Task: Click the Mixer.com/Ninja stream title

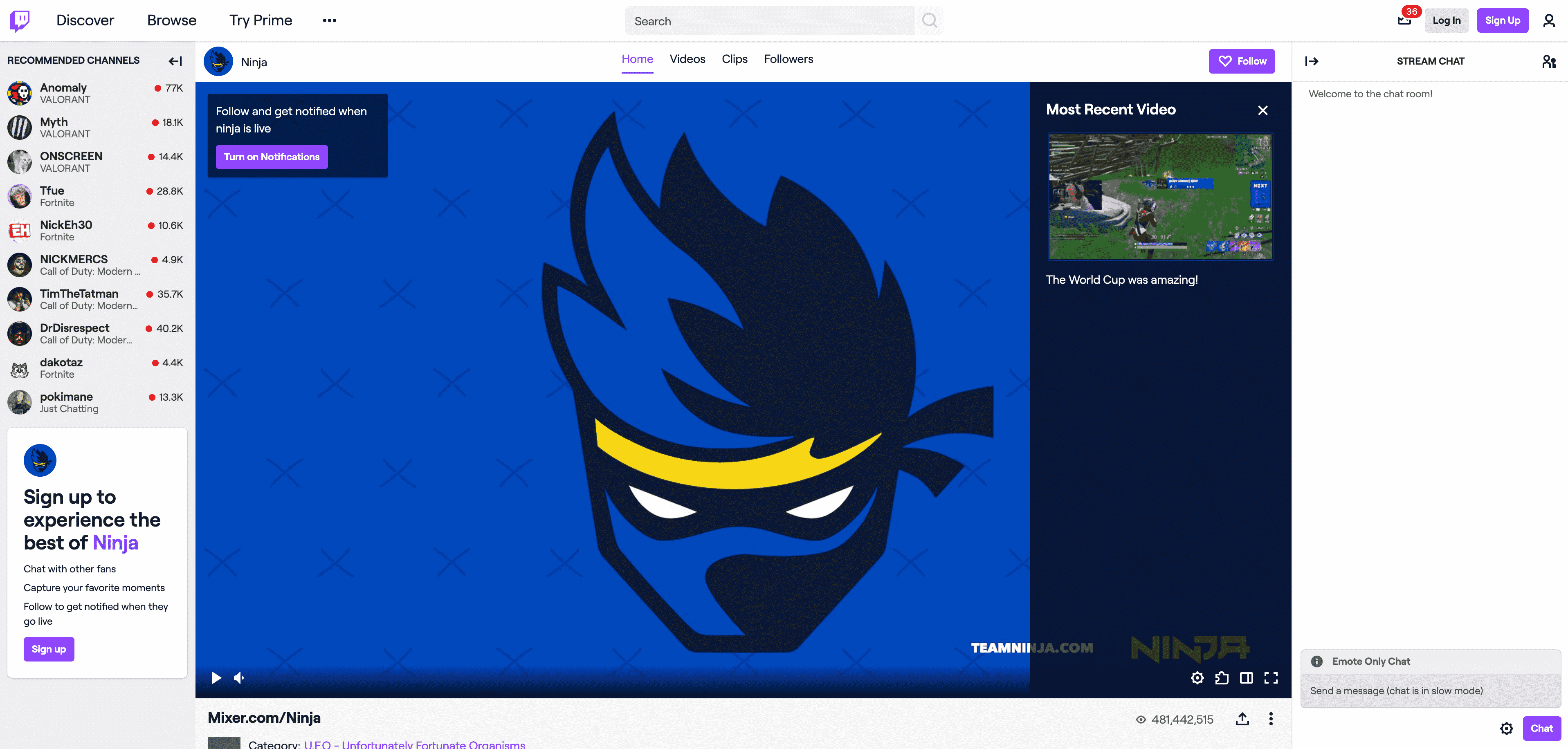Action: pyautogui.click(x=264, y=718)
